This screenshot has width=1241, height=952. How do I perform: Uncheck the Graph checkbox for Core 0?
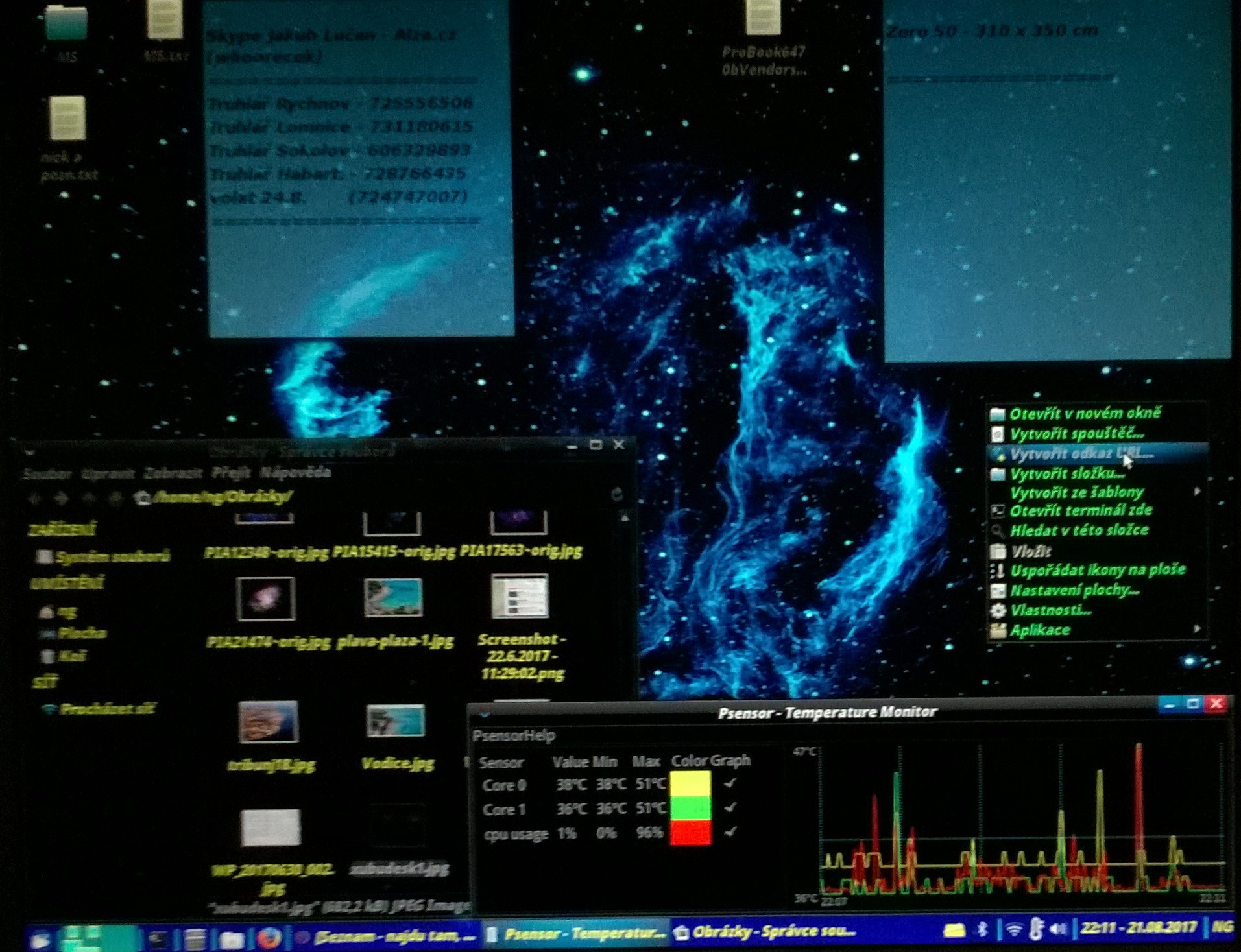click(730, 783)
